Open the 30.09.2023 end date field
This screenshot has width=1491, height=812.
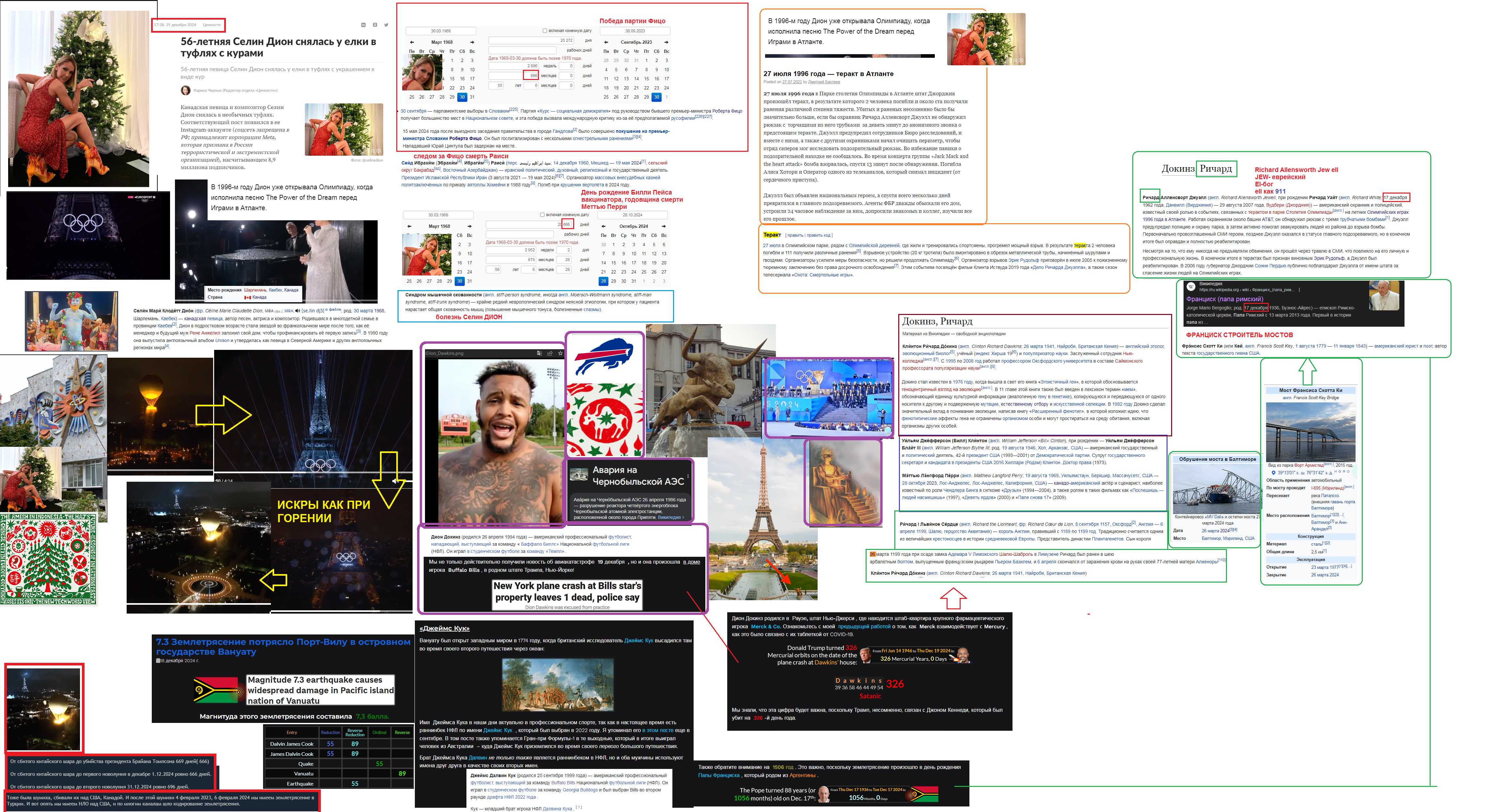(x=635, y=31)
